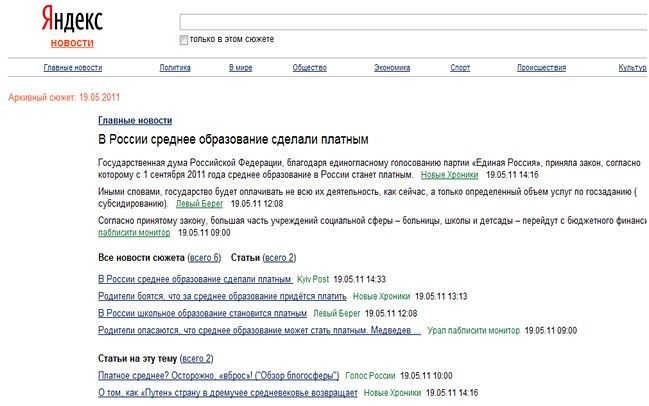Screen dimensions: 649x406
Task: Open the паблисити монитор source link
Action: click(x=134, y=233)
